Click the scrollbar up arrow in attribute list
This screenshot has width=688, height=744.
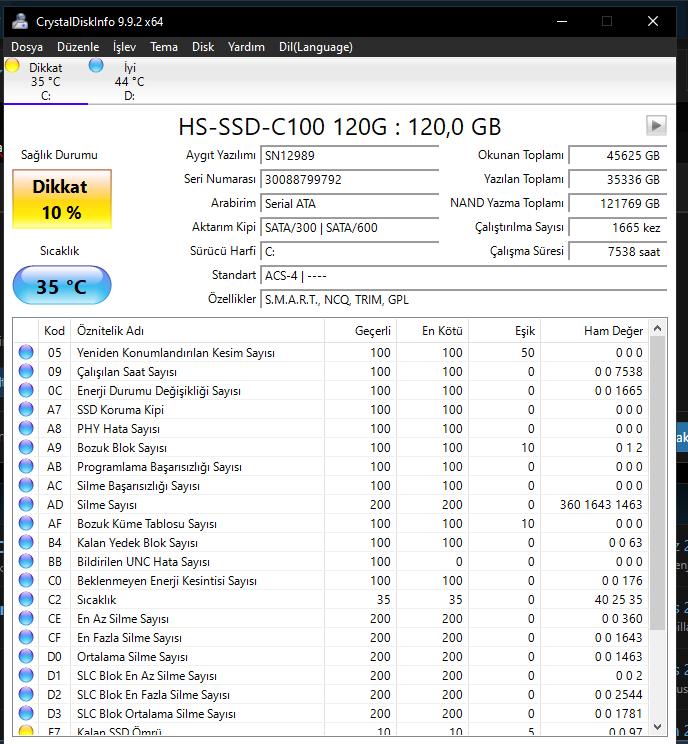click(657, 328)
